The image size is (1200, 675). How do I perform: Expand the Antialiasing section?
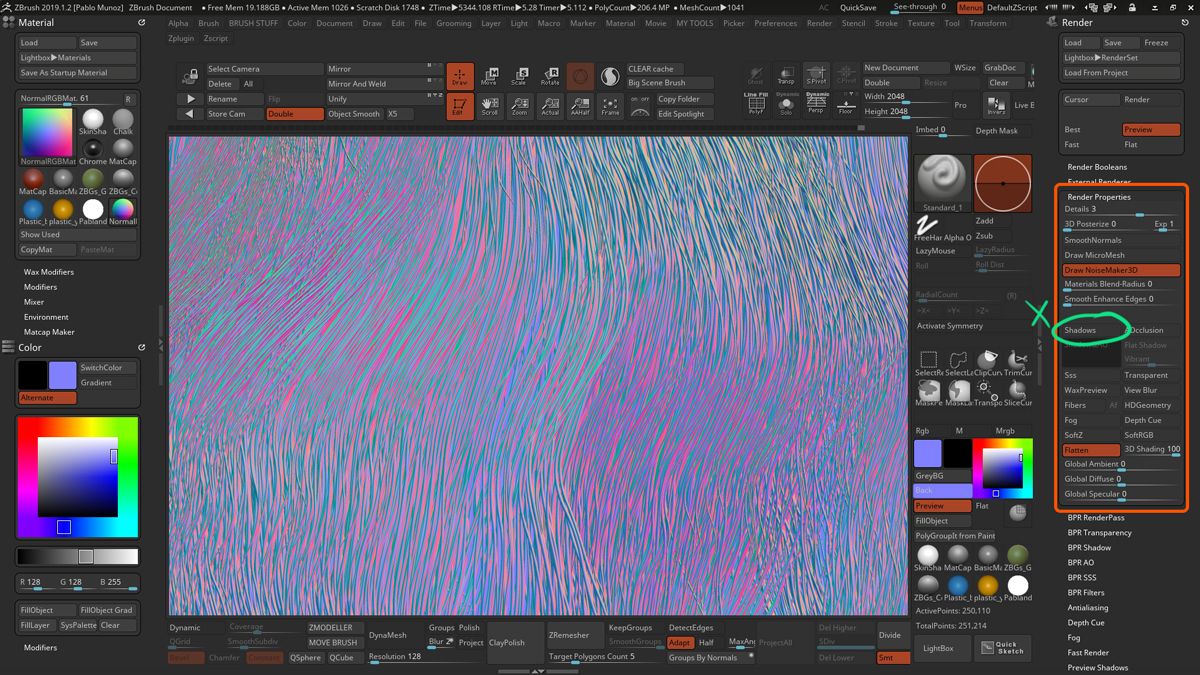tap(1088, 608)
